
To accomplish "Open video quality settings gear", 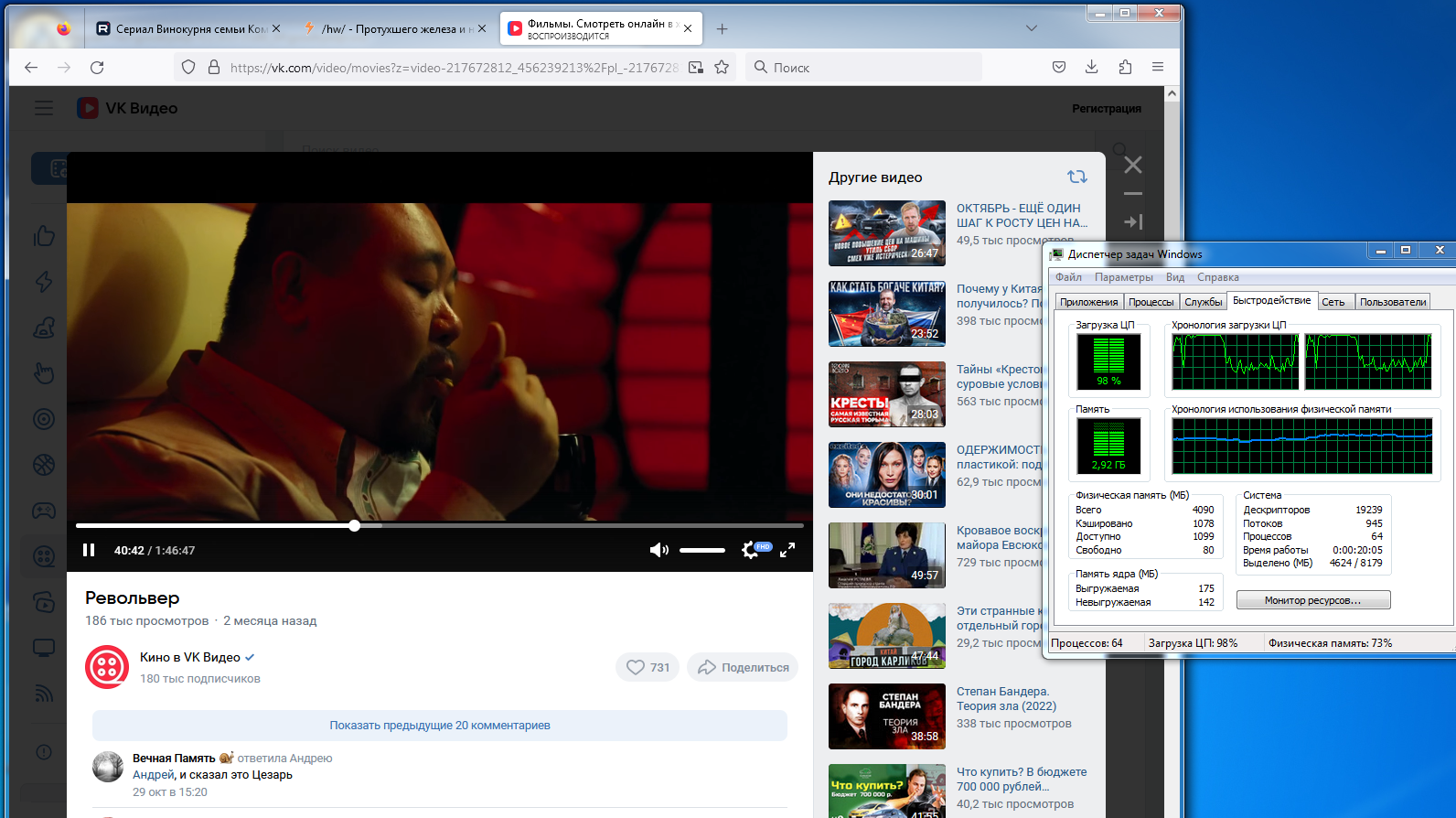I will pos(750,550).
